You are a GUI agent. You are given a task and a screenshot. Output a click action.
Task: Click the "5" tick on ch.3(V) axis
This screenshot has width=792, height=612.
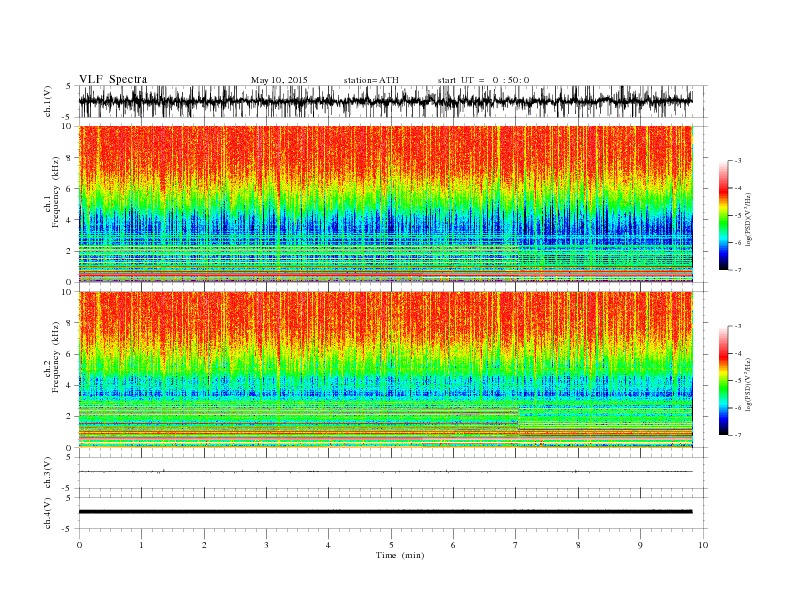click(x=69, y=457)
